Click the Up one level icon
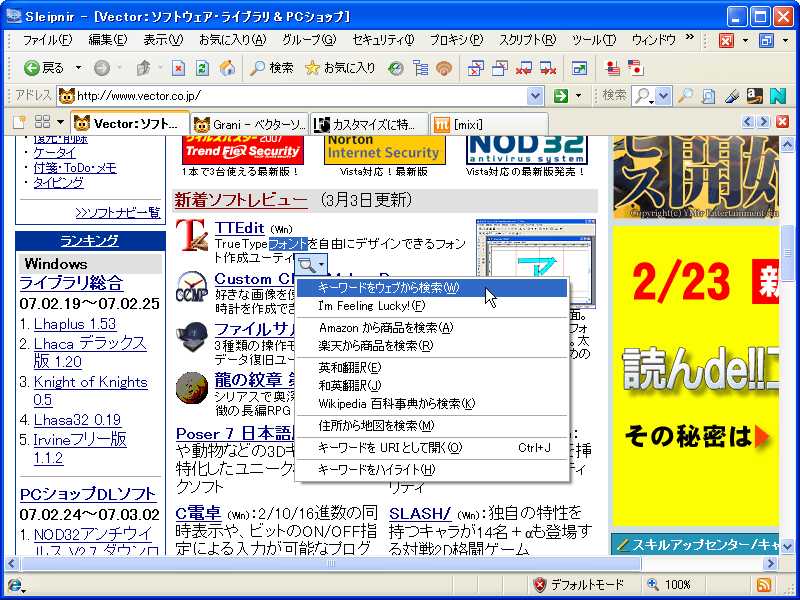 pyautogui.click(x=143, y=68)
